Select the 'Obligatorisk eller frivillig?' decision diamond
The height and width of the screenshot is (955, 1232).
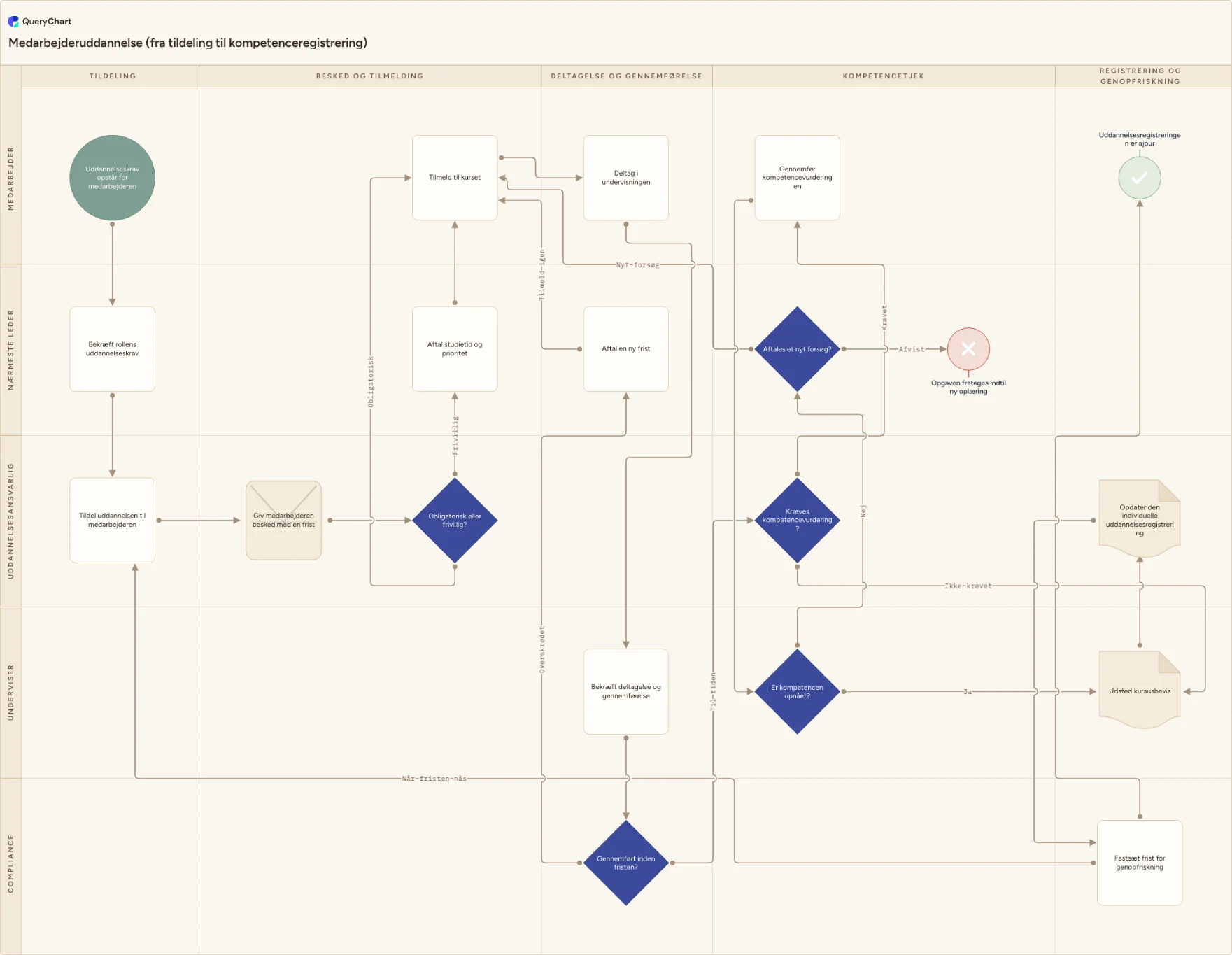(455, 521)
